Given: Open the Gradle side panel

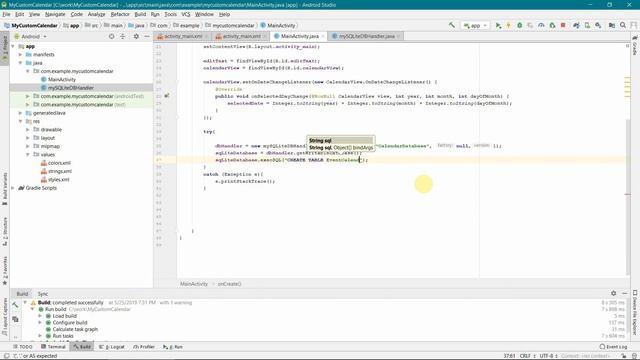Looking at the screenshot, I should tap(635, 45).
